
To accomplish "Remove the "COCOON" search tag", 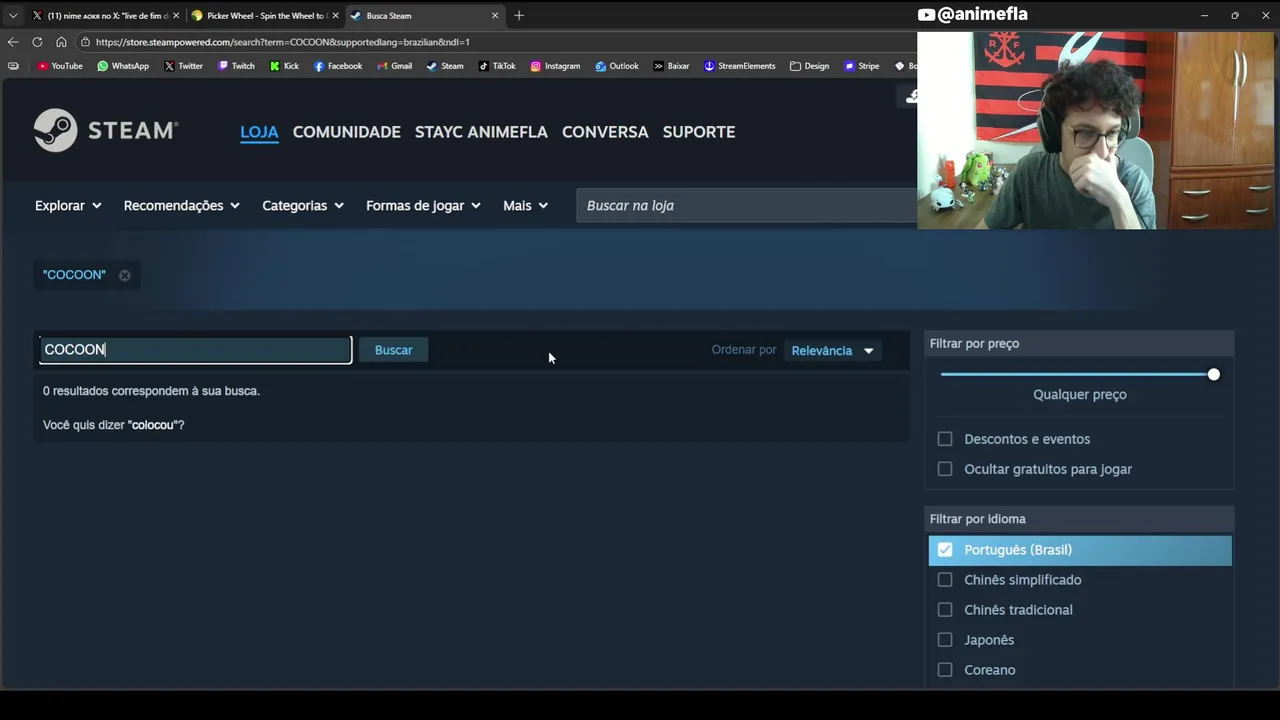I will pyautogui.click(x=125, y=275).
